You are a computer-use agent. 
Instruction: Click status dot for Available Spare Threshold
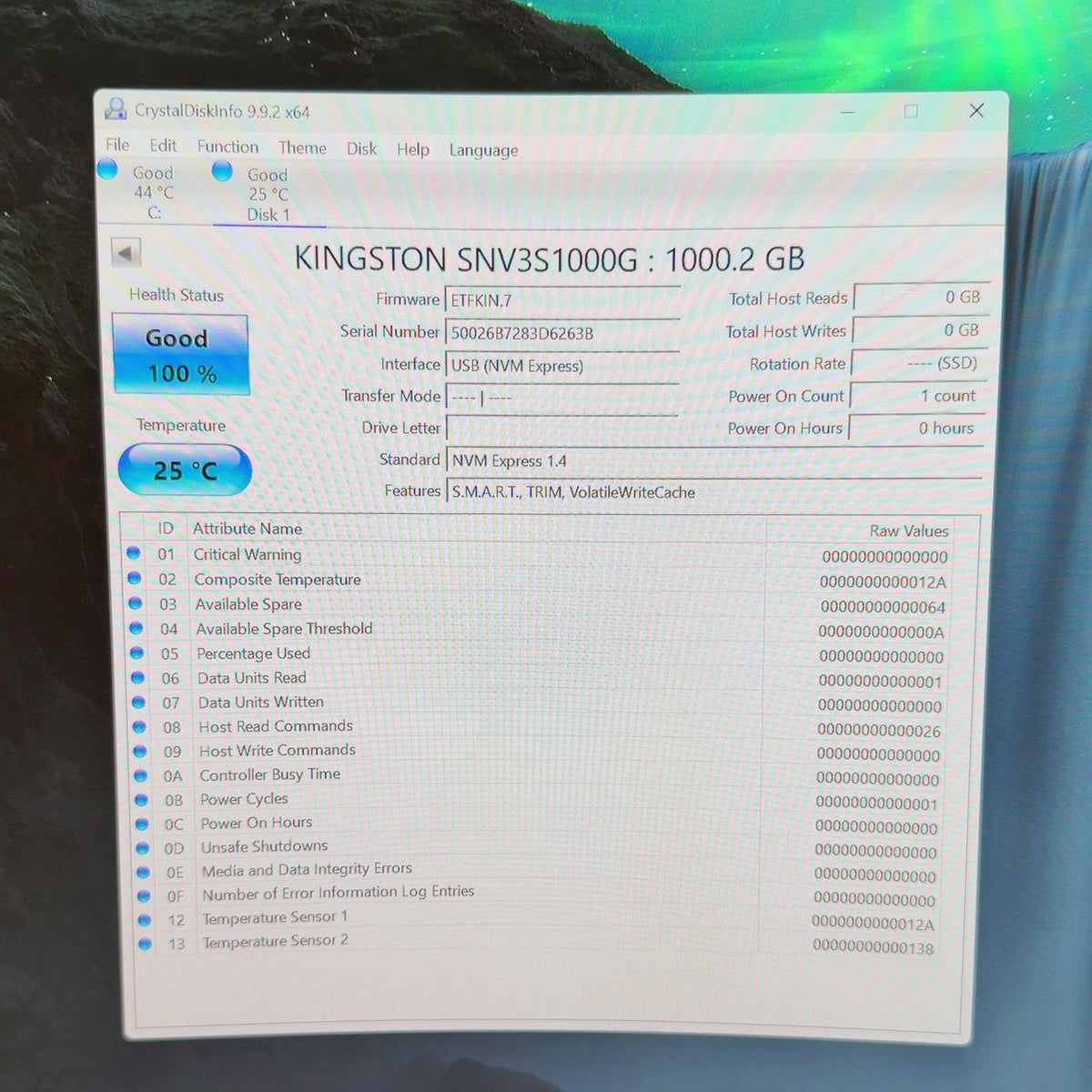[x=136, y=627]
